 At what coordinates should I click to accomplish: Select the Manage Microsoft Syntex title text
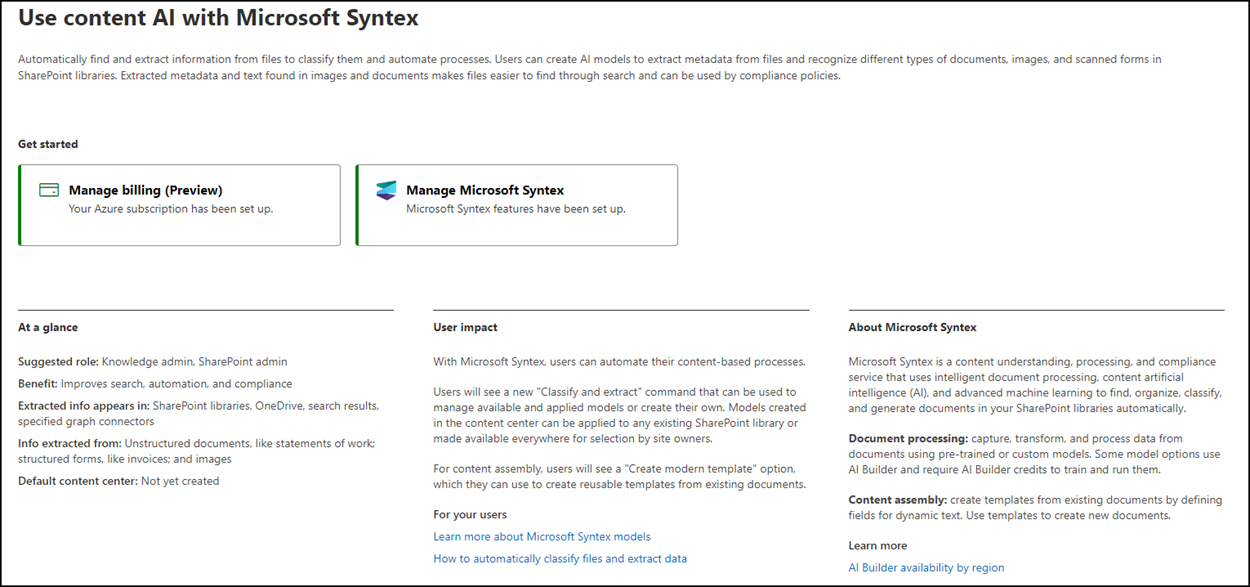pyautogui.click(x=483, y=189)
